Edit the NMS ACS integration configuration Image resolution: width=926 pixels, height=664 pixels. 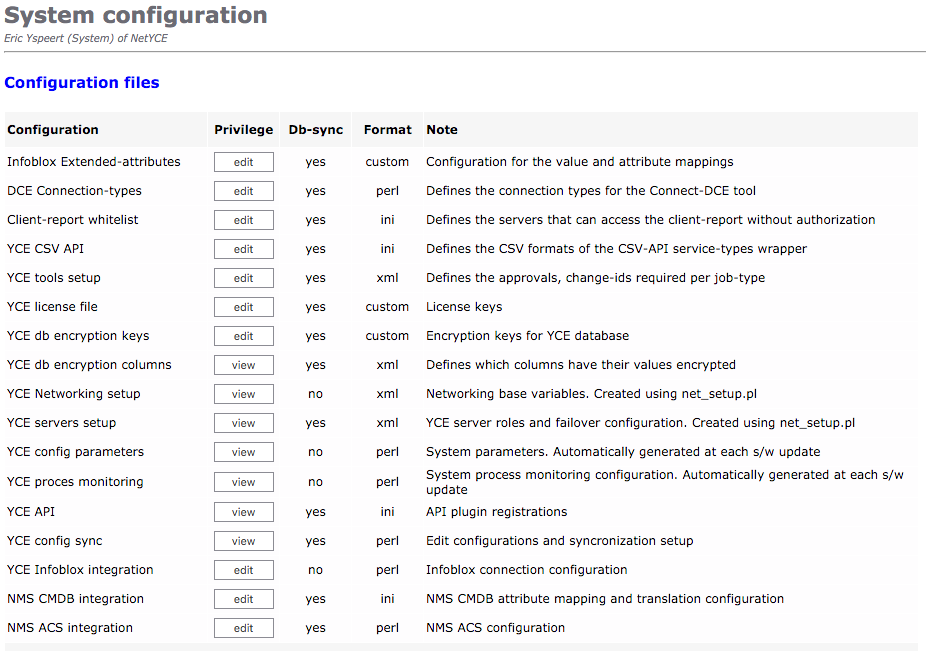(x=243, y=627)
